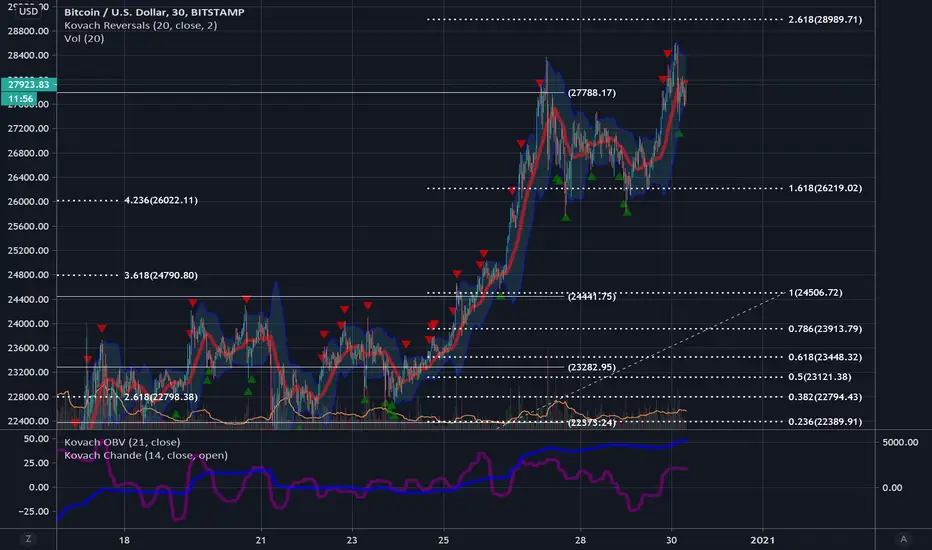Click the -25.00 Chande scale value
This screenshot has width=932, height=550.
(33, 511)
